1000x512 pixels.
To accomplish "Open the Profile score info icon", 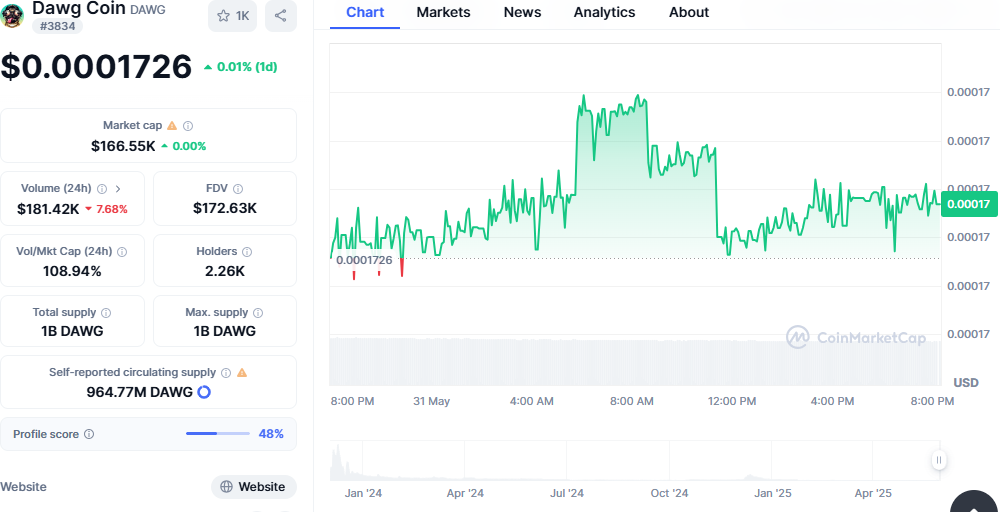I will pyautogui.click(x=89, y=434).
